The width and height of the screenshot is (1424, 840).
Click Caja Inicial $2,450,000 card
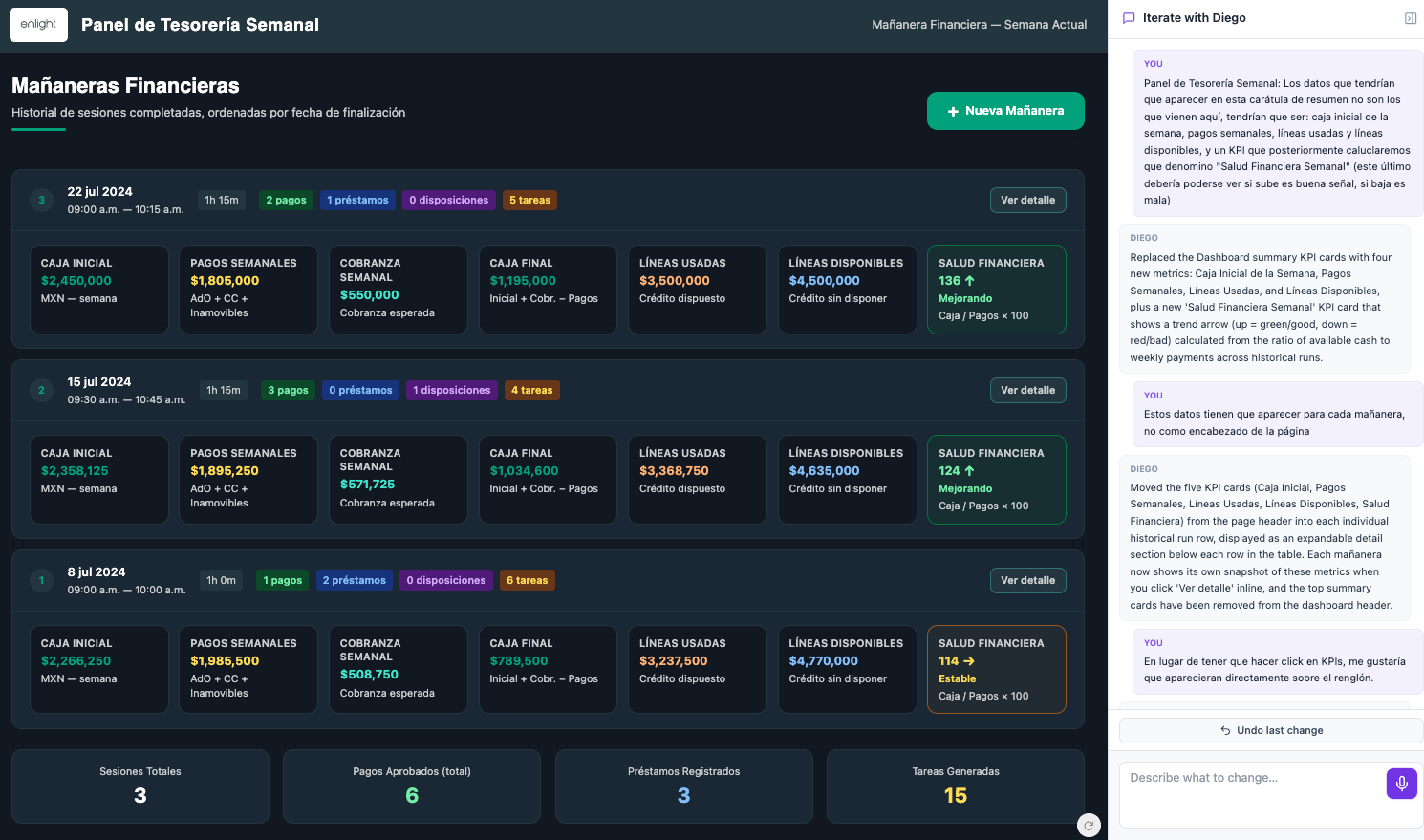coord(98,290)
